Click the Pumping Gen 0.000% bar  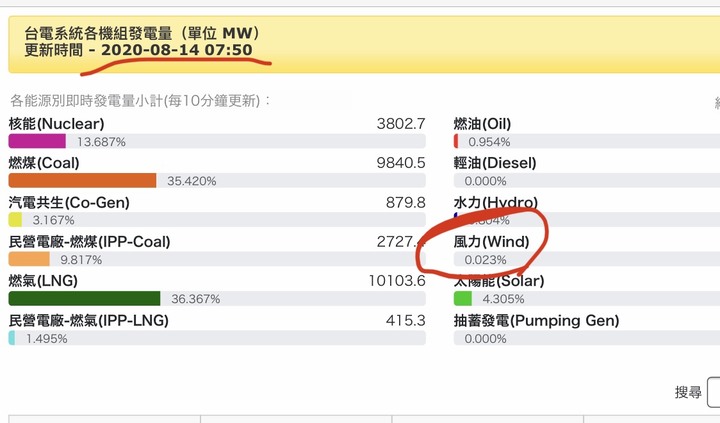[x=587, y=338]
